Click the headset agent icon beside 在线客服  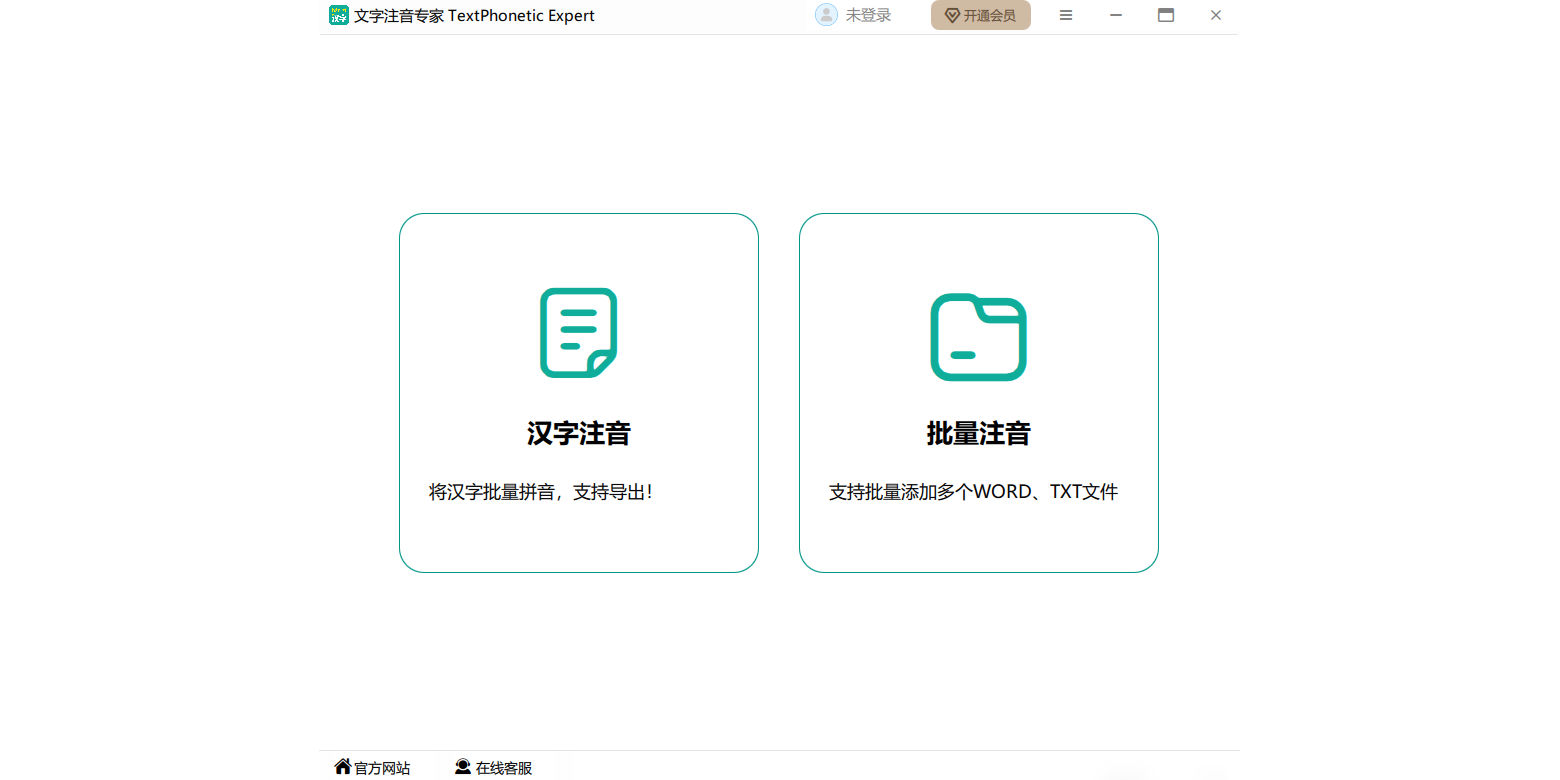[x=462, y=767]
